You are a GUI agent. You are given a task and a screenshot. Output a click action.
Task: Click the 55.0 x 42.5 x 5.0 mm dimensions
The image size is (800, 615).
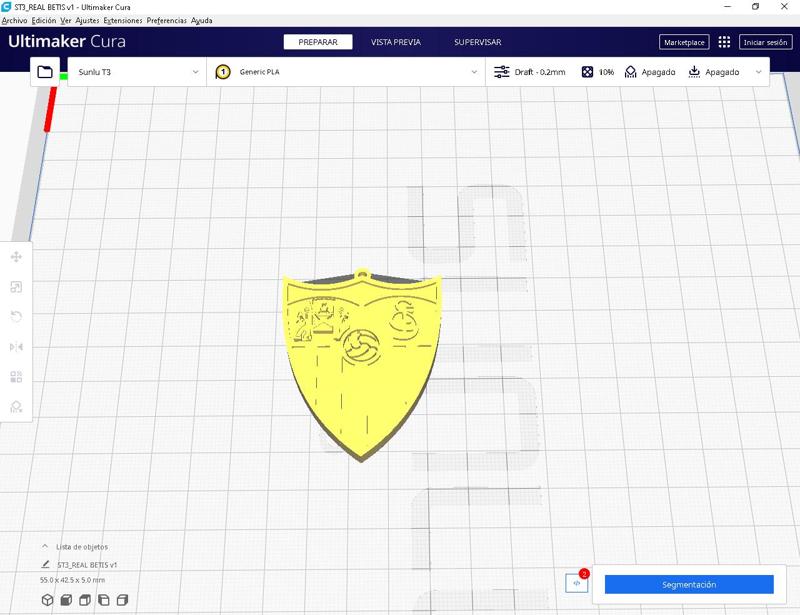72,580
